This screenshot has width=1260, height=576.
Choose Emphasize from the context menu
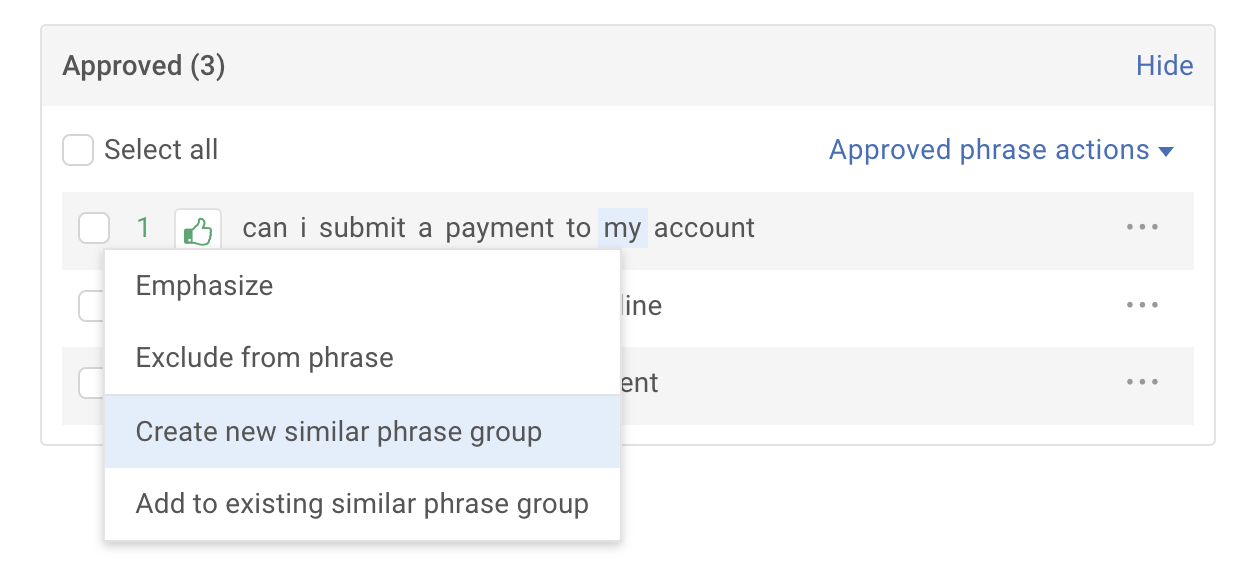pos(204,286)
